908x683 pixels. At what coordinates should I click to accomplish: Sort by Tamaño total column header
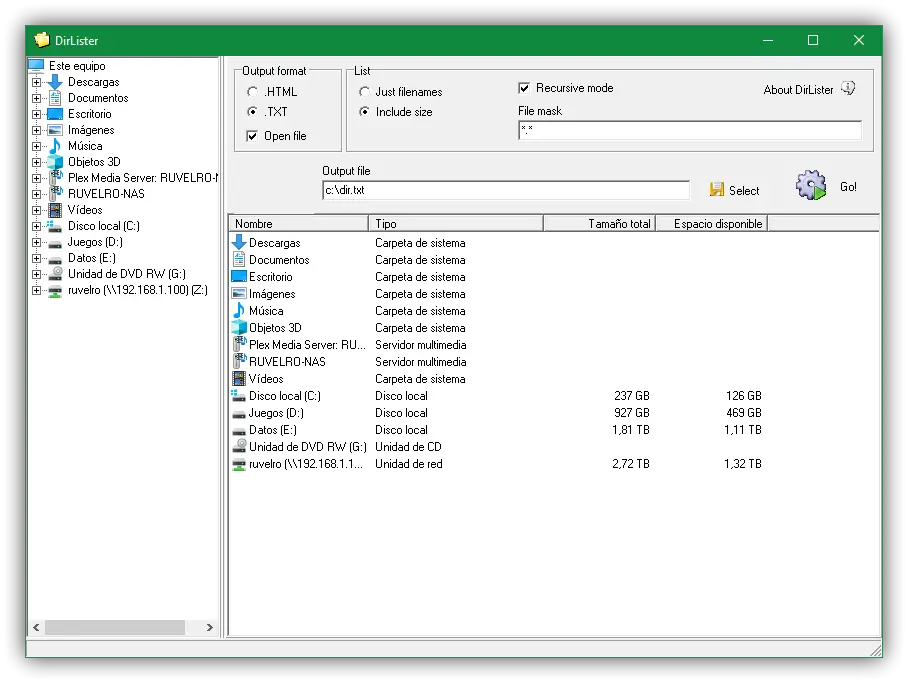[599, 223]
